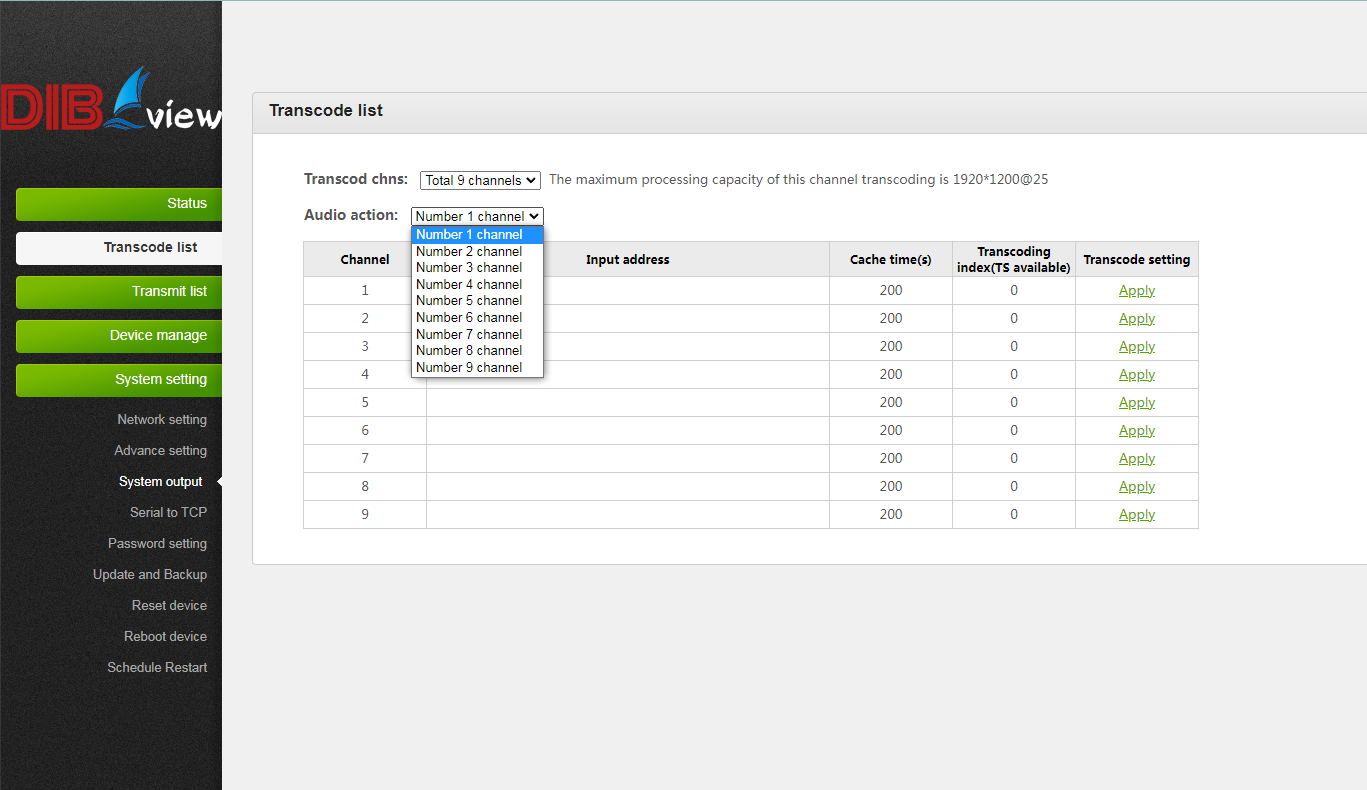Open the Total 9 channels dropdown
Viewport: 1367px width, 790px height.
pyautogui.click(x=480, y=181)
